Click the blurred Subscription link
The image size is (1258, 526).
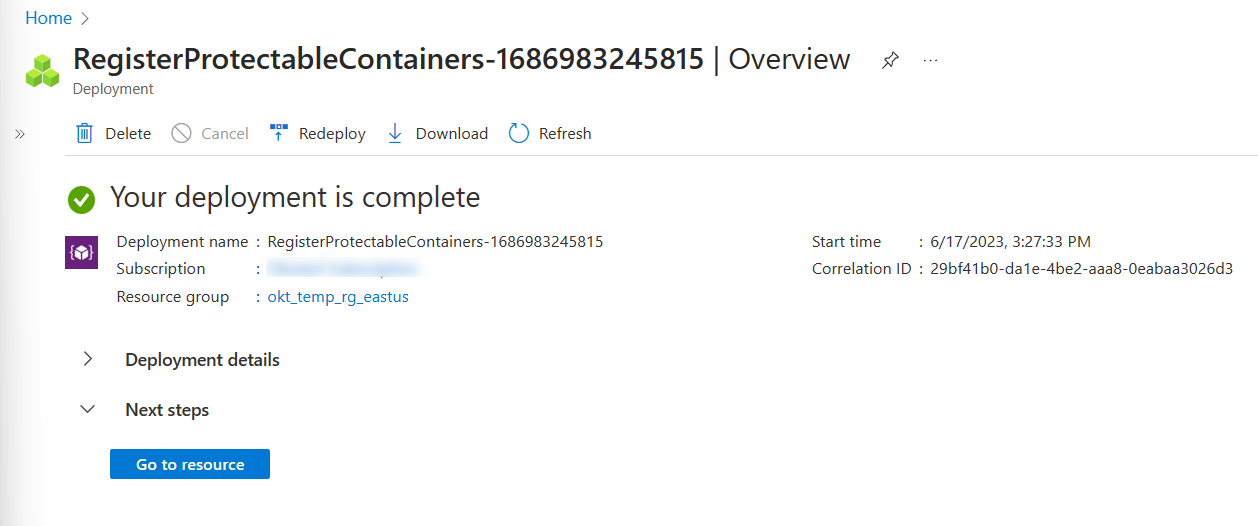point(339,269)
